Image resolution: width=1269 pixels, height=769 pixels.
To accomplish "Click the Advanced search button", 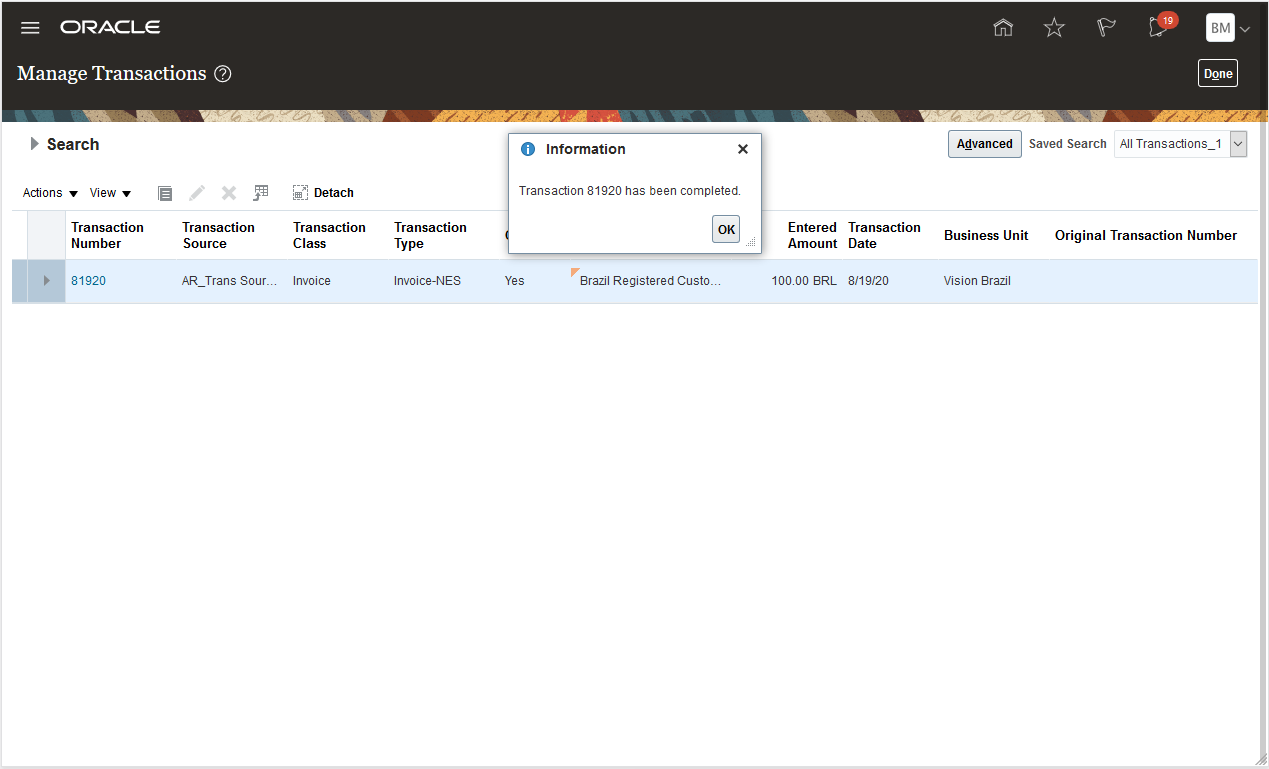I will [985, 144].
